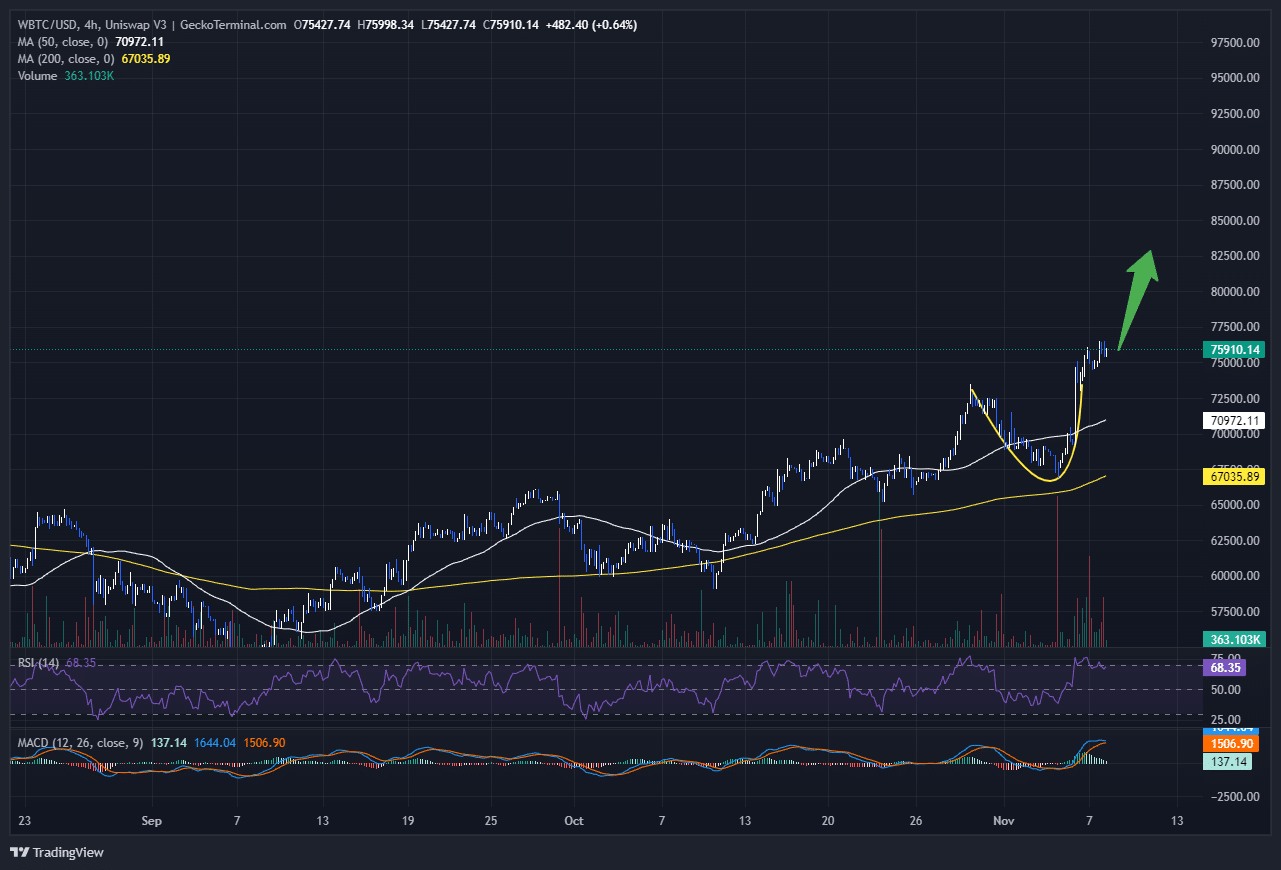Click the 95000.00 price axis label
1281x870 pixels.
[1234, 78]
